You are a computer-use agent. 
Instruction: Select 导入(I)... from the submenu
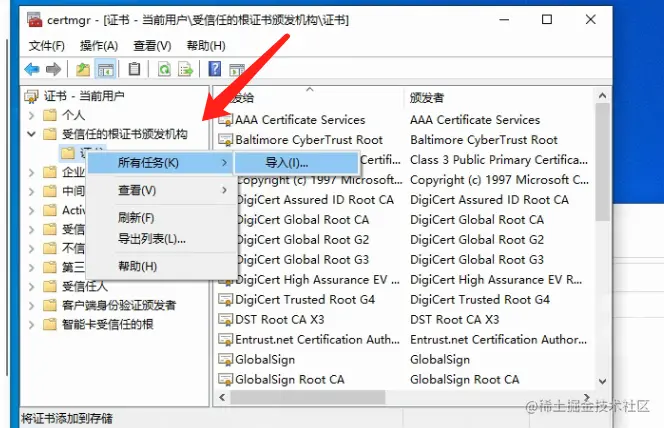click(296, 163)
